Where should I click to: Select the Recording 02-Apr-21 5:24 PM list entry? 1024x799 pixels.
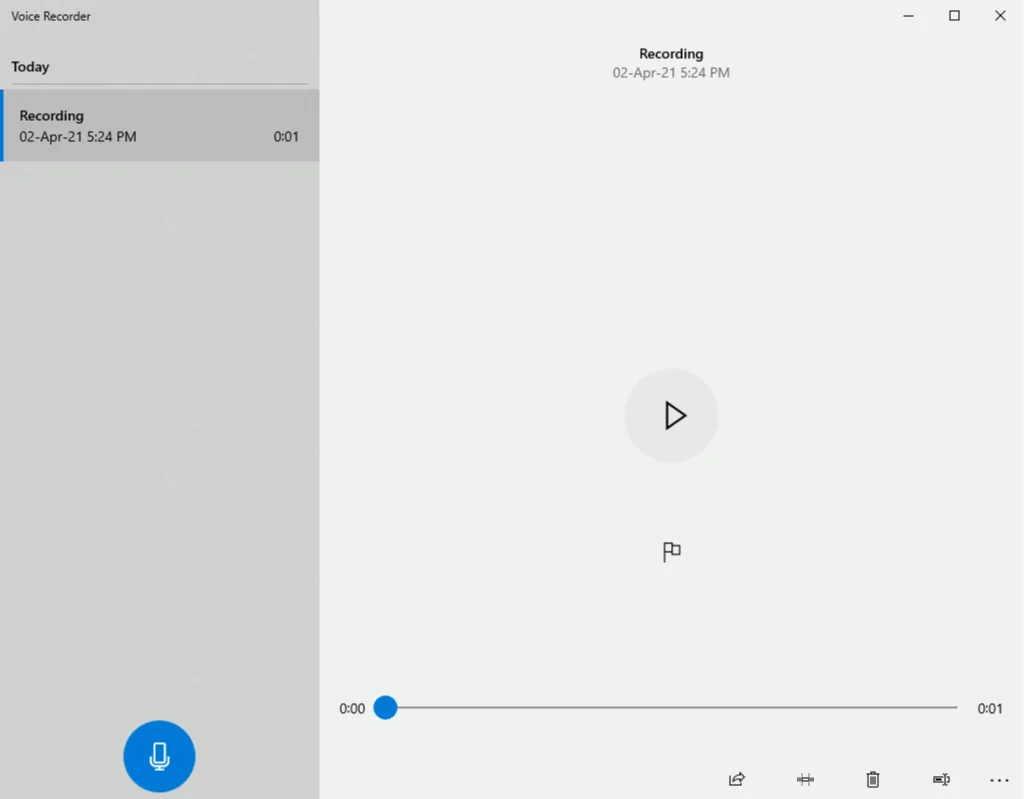(x=160, y=125)
